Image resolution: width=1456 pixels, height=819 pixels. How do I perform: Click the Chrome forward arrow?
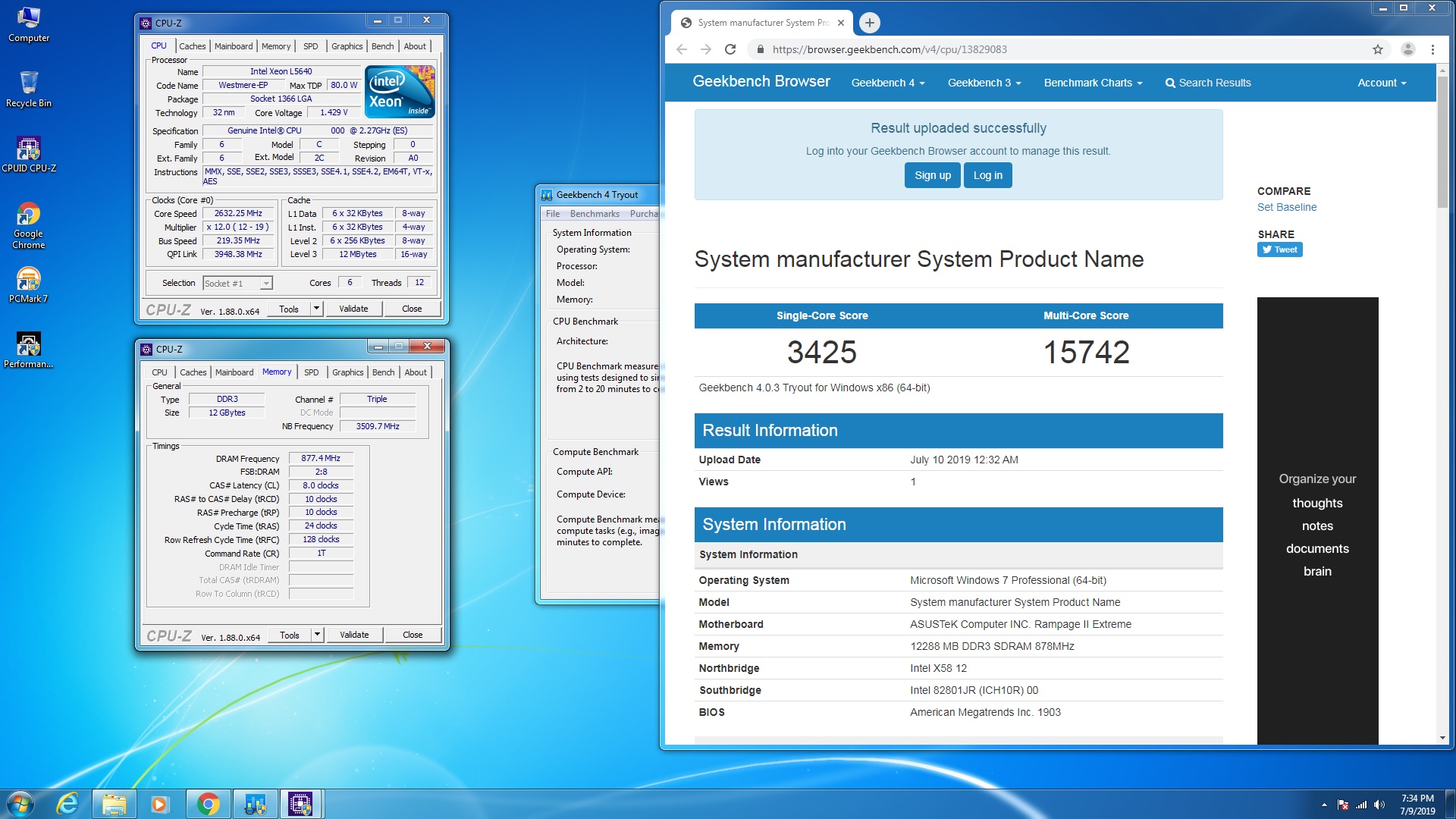706,49
